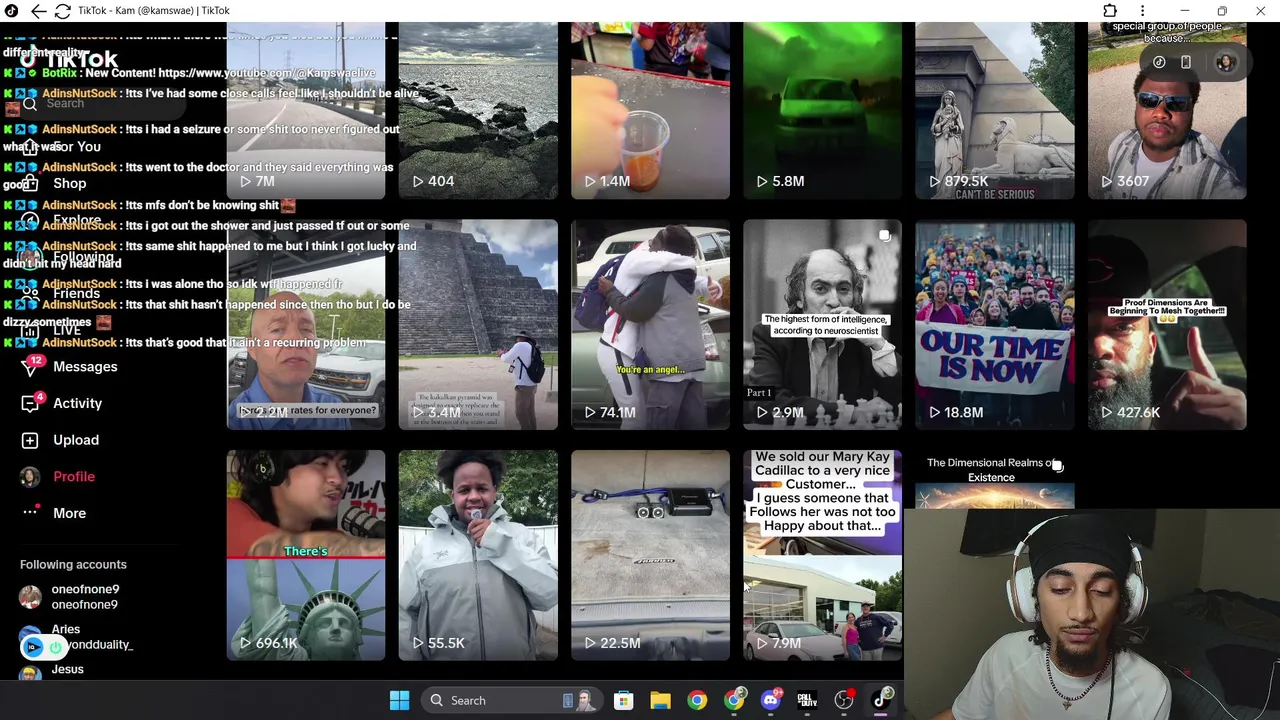Open Discord from the taskbar
This screenshot has height=720, width=1280.
tap(770, 700)
